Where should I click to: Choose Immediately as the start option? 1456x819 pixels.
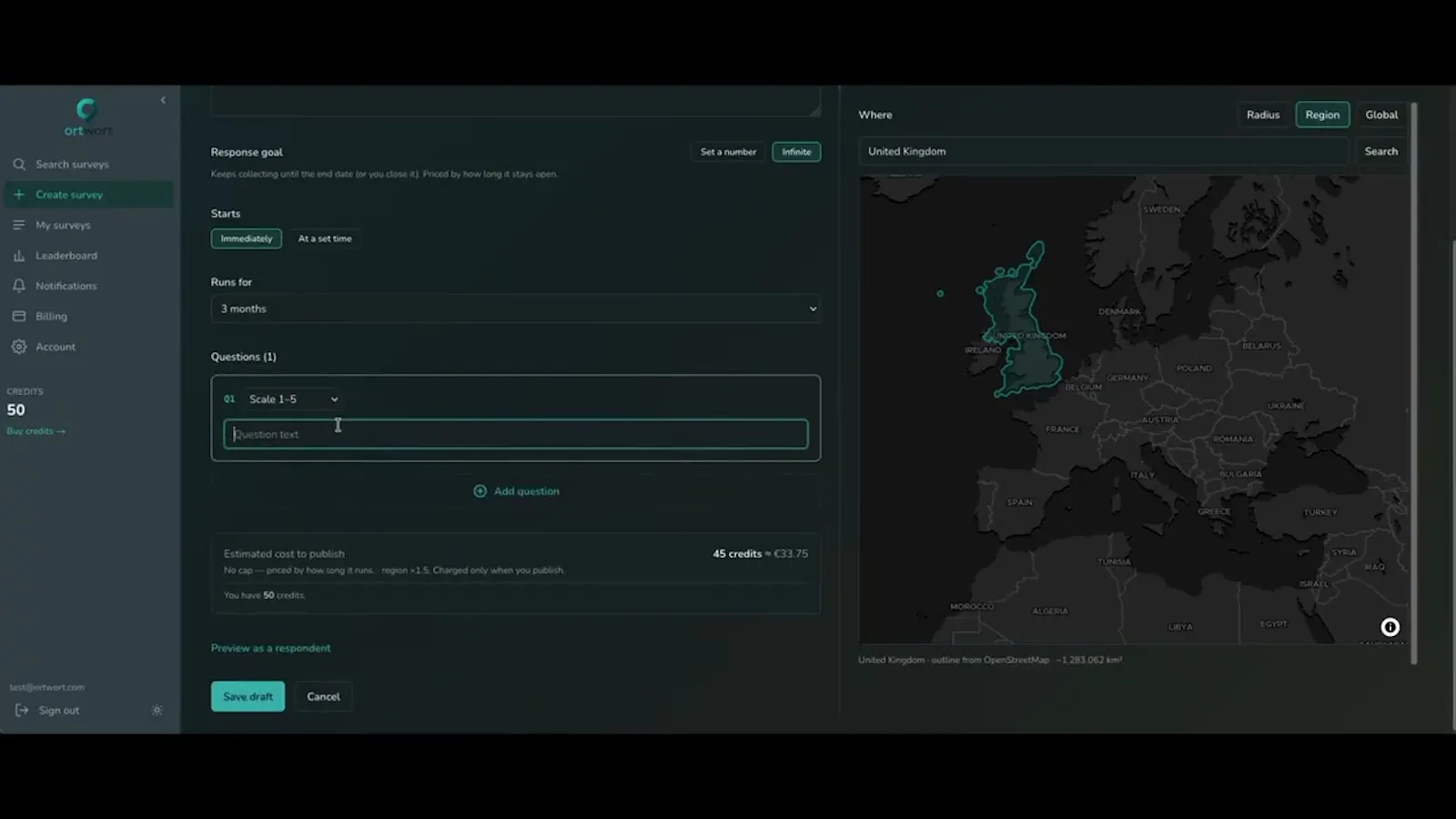pos(247,238)
